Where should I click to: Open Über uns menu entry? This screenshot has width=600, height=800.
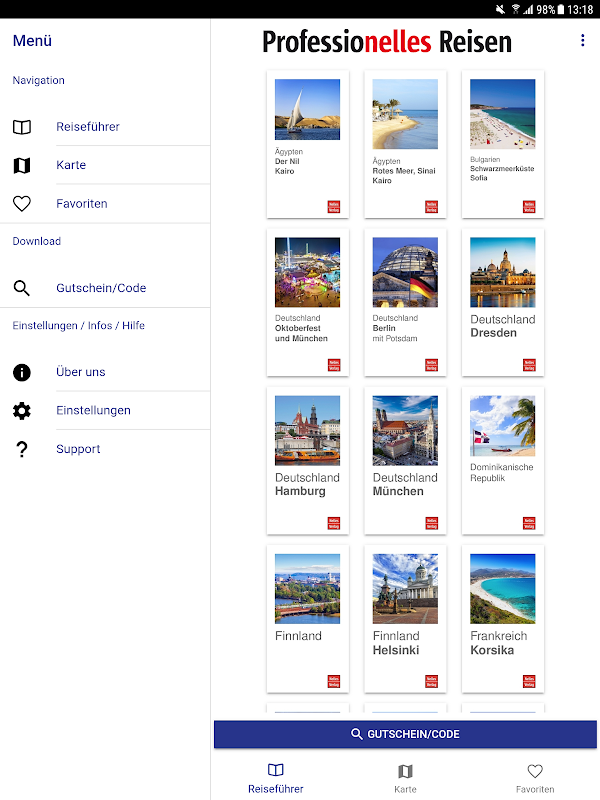pyautogui.click(x=81, y=372)
